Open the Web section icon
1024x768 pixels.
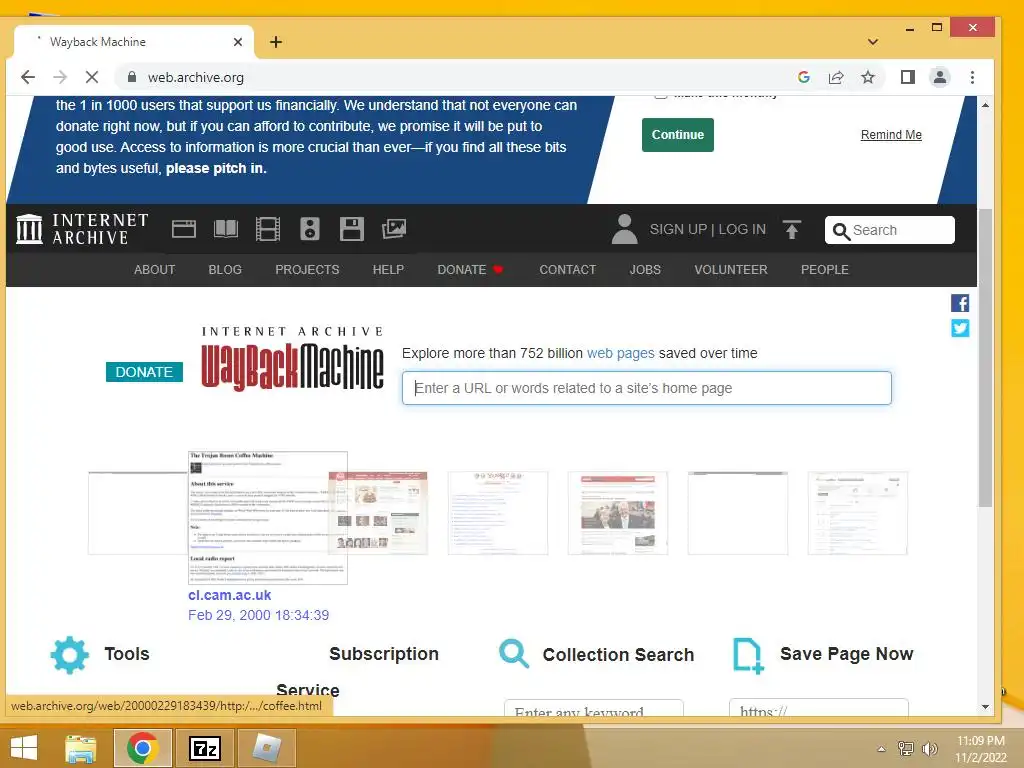tap(184, 229)
